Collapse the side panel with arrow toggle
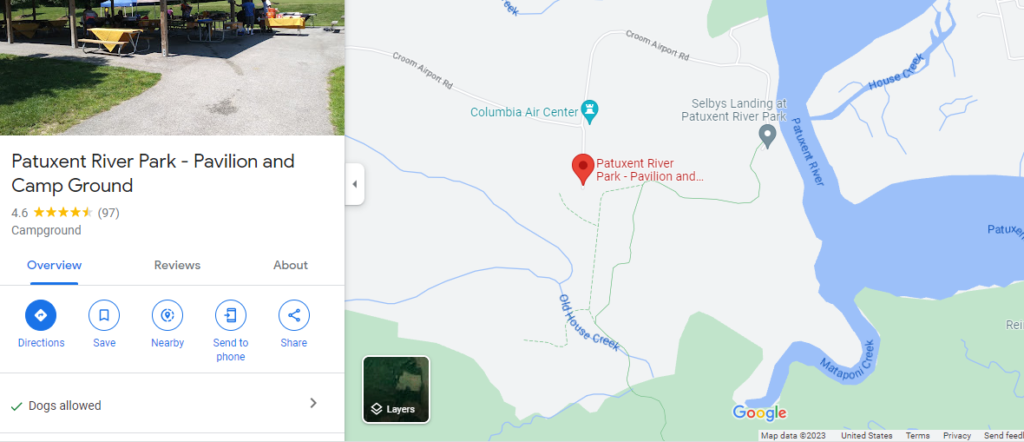1024x442 pixels. click(355, 184)
